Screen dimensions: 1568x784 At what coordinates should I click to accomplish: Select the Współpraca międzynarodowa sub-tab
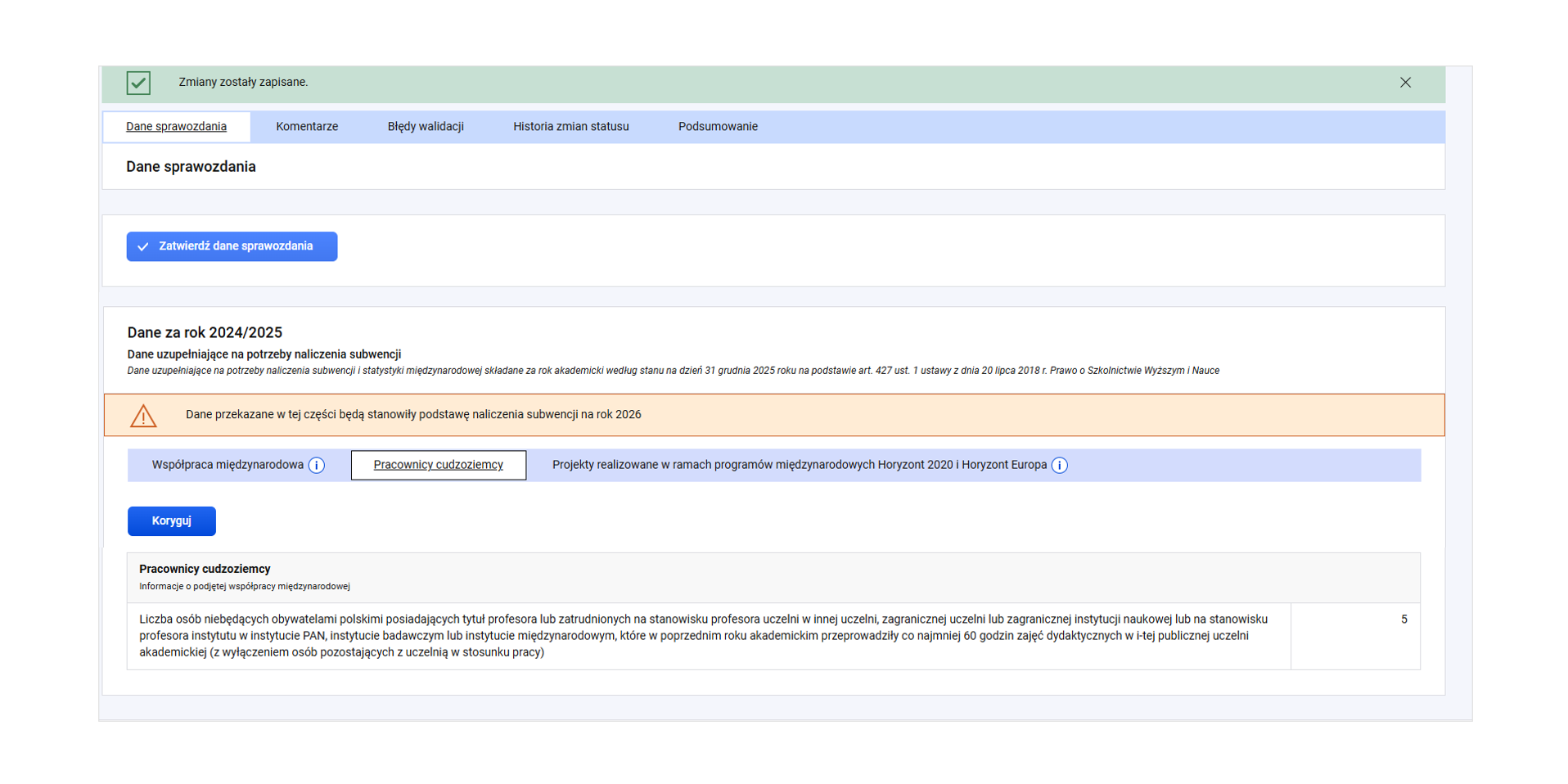tap(228, 465)
